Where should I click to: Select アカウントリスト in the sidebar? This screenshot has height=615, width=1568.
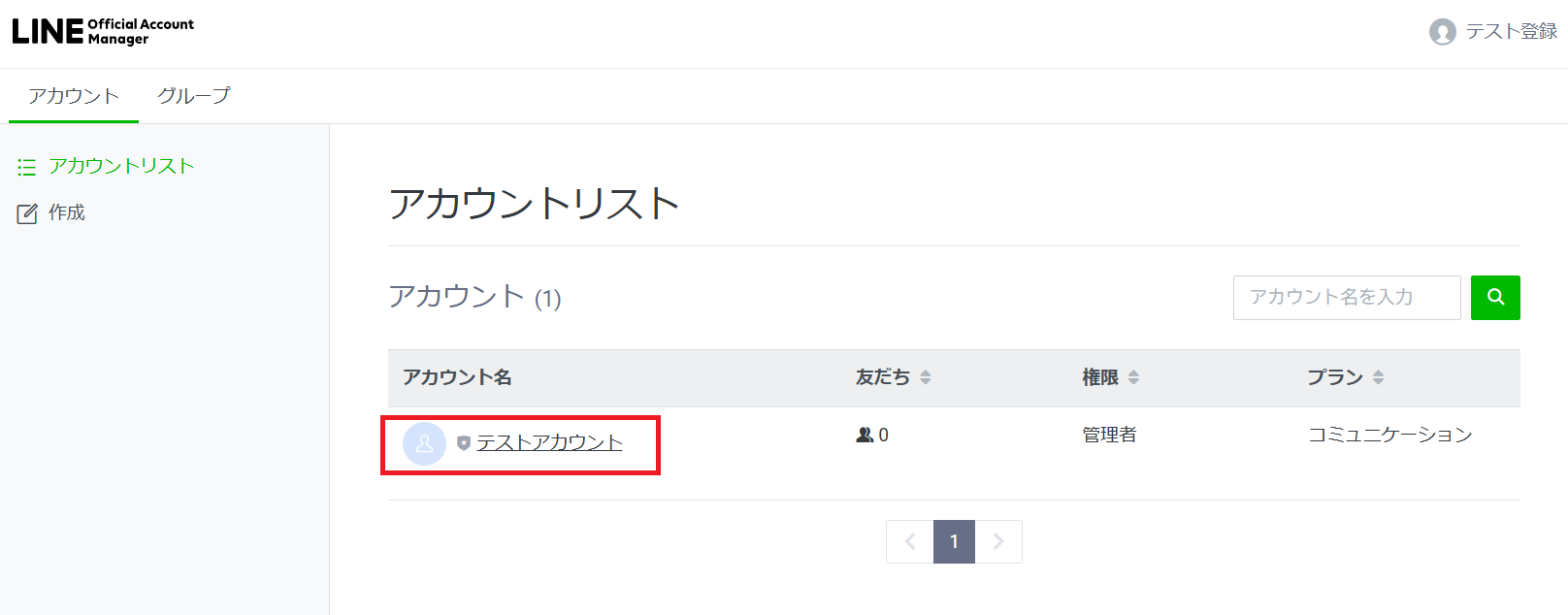(x=121, y=166)
